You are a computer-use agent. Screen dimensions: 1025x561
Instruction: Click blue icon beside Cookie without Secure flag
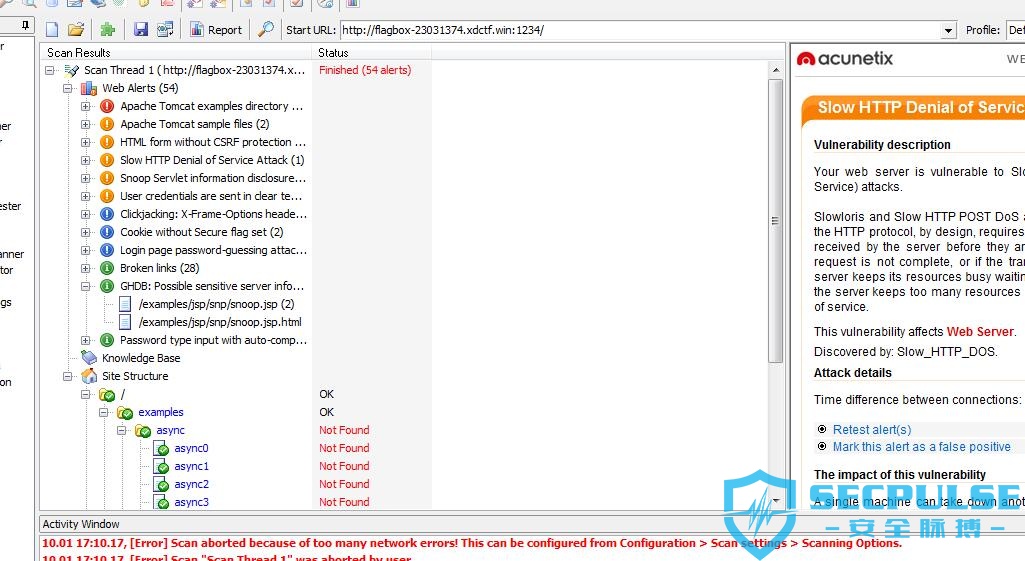point(107,232)
